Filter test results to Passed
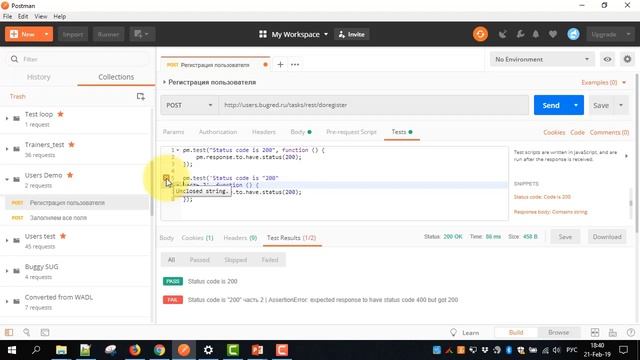Viewport: 640px width, 360px height. [x=200, y=260]
